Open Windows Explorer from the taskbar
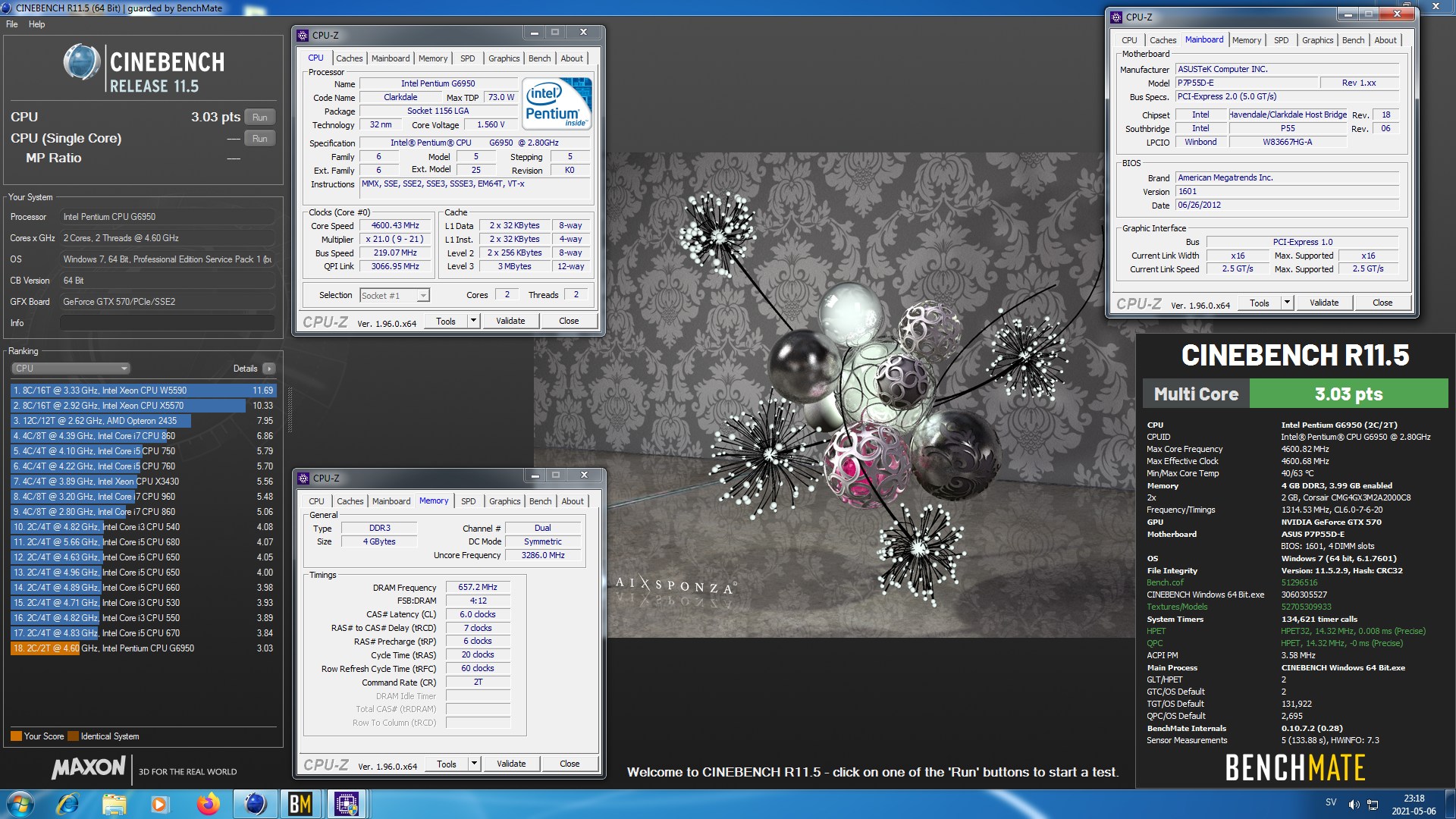This screenshot has height=819, width=1456. coord(114,804)
